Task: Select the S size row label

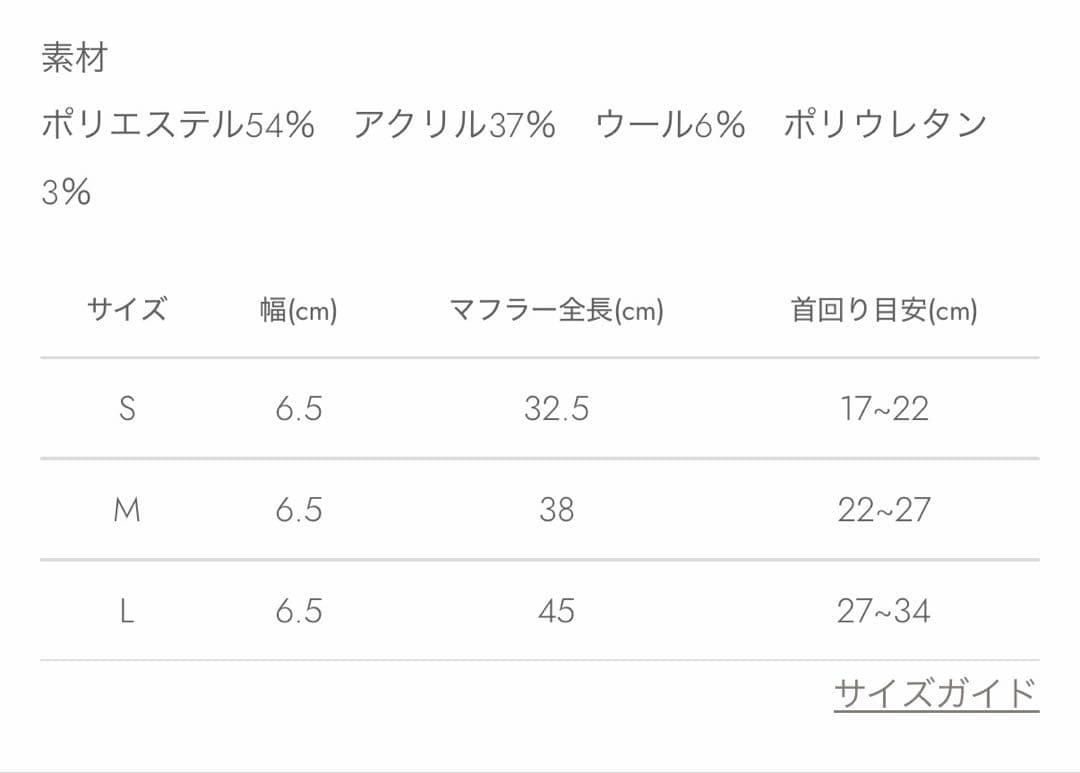Action: click(127, 409)
